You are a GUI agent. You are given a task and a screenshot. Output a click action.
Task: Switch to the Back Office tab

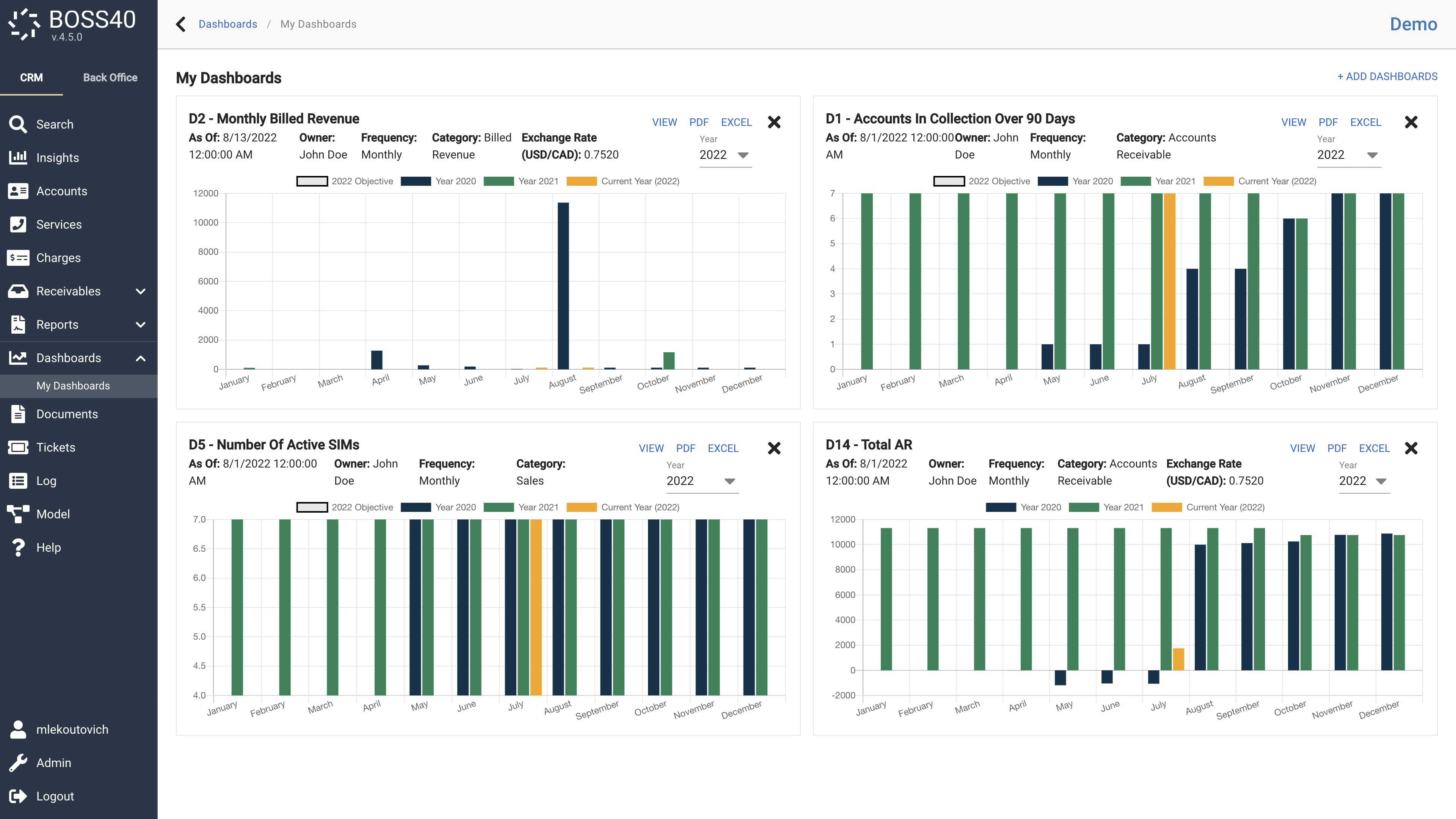tap(110, 77)
